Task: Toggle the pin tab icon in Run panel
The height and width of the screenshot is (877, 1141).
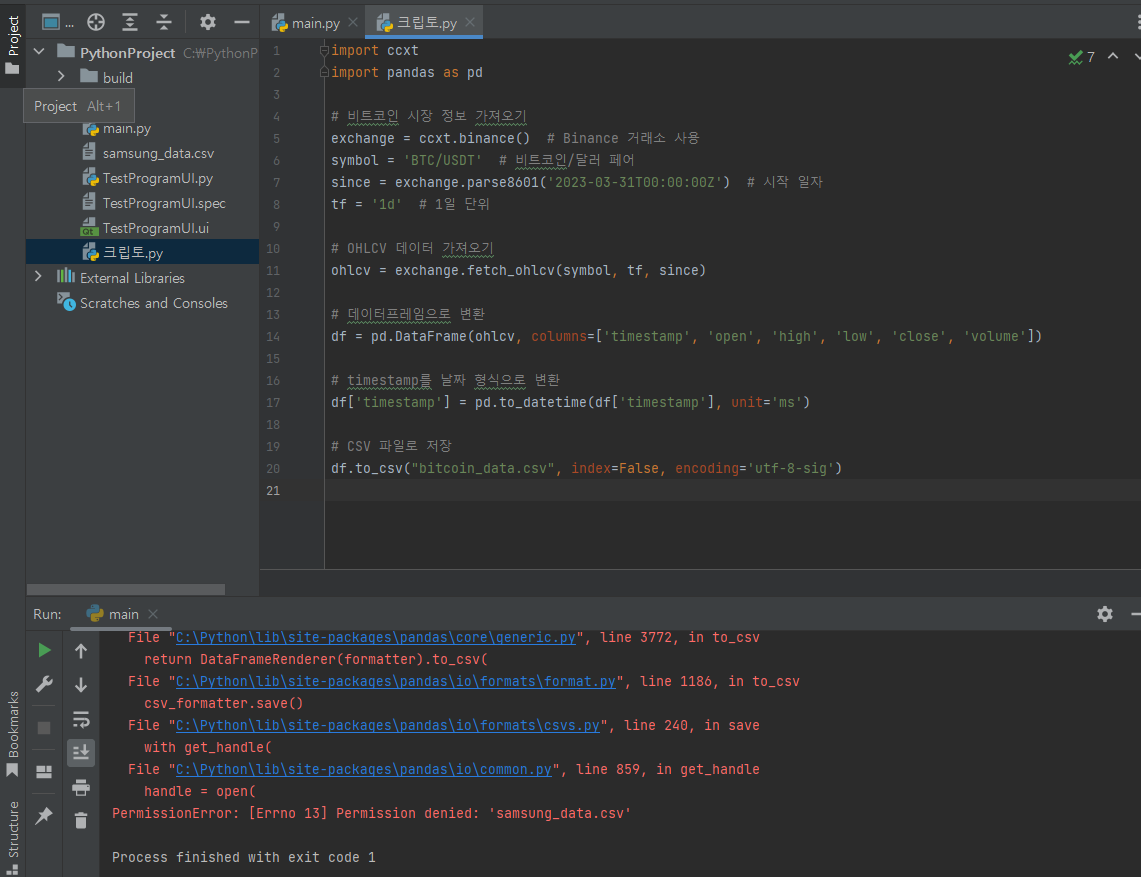Action: point(44,816)
